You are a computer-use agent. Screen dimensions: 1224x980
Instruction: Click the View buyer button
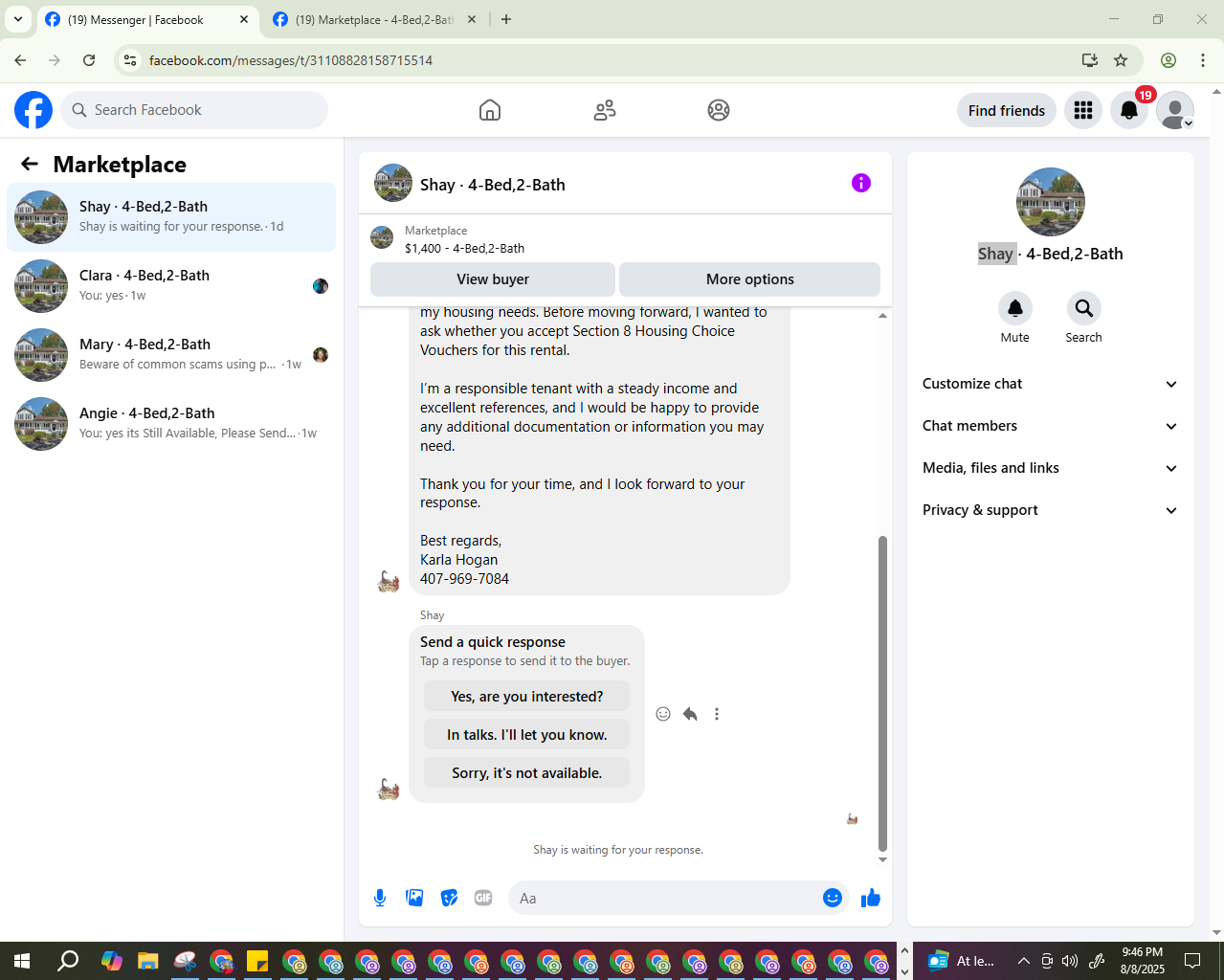coord(493,279)
